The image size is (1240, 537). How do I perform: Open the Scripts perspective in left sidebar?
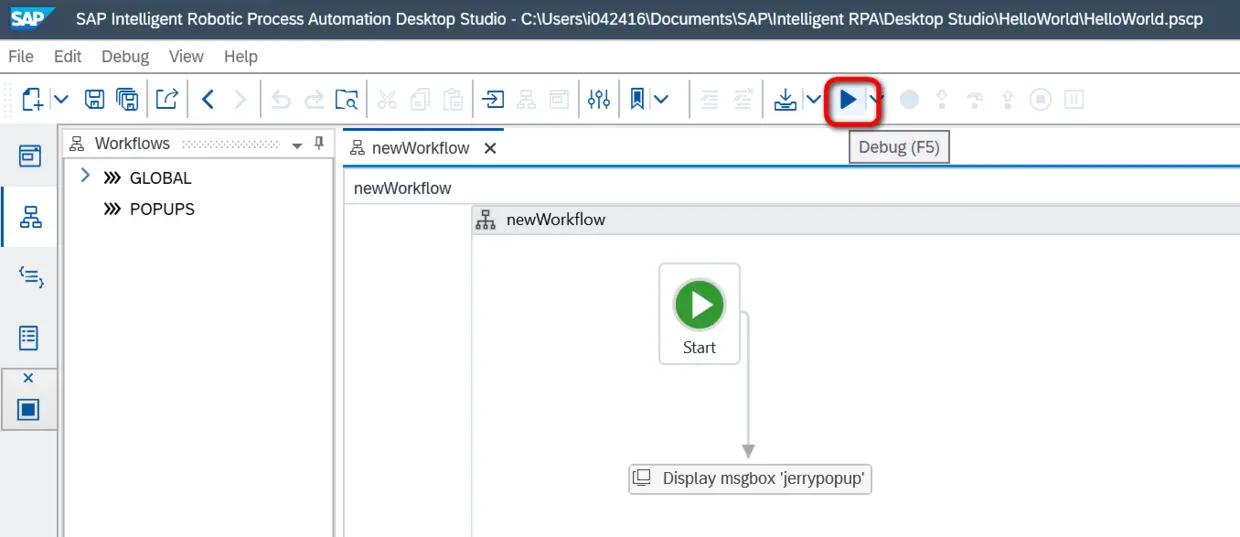(30, 277)
